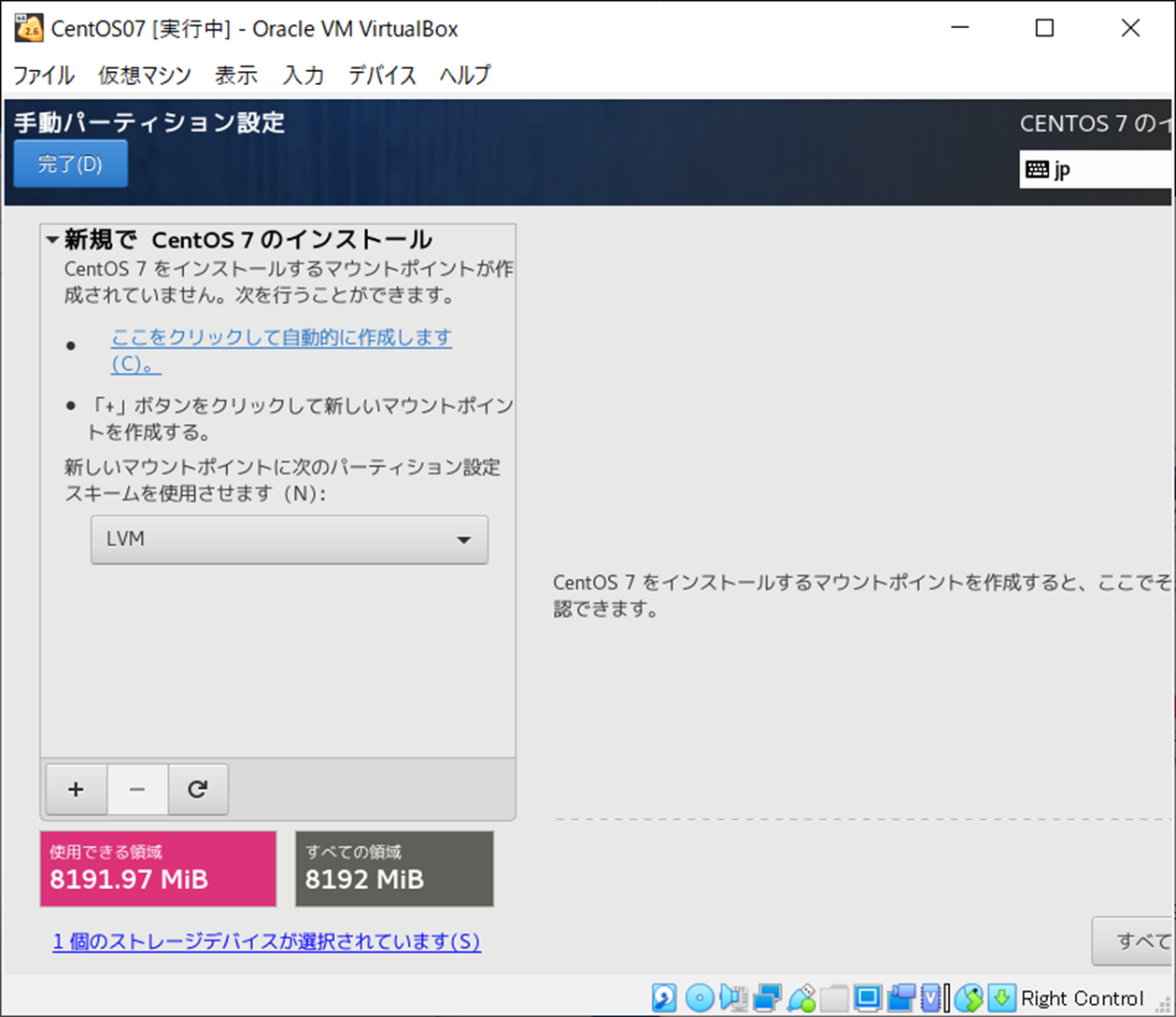Click the Right Control host key label

tap(1082, 998)
